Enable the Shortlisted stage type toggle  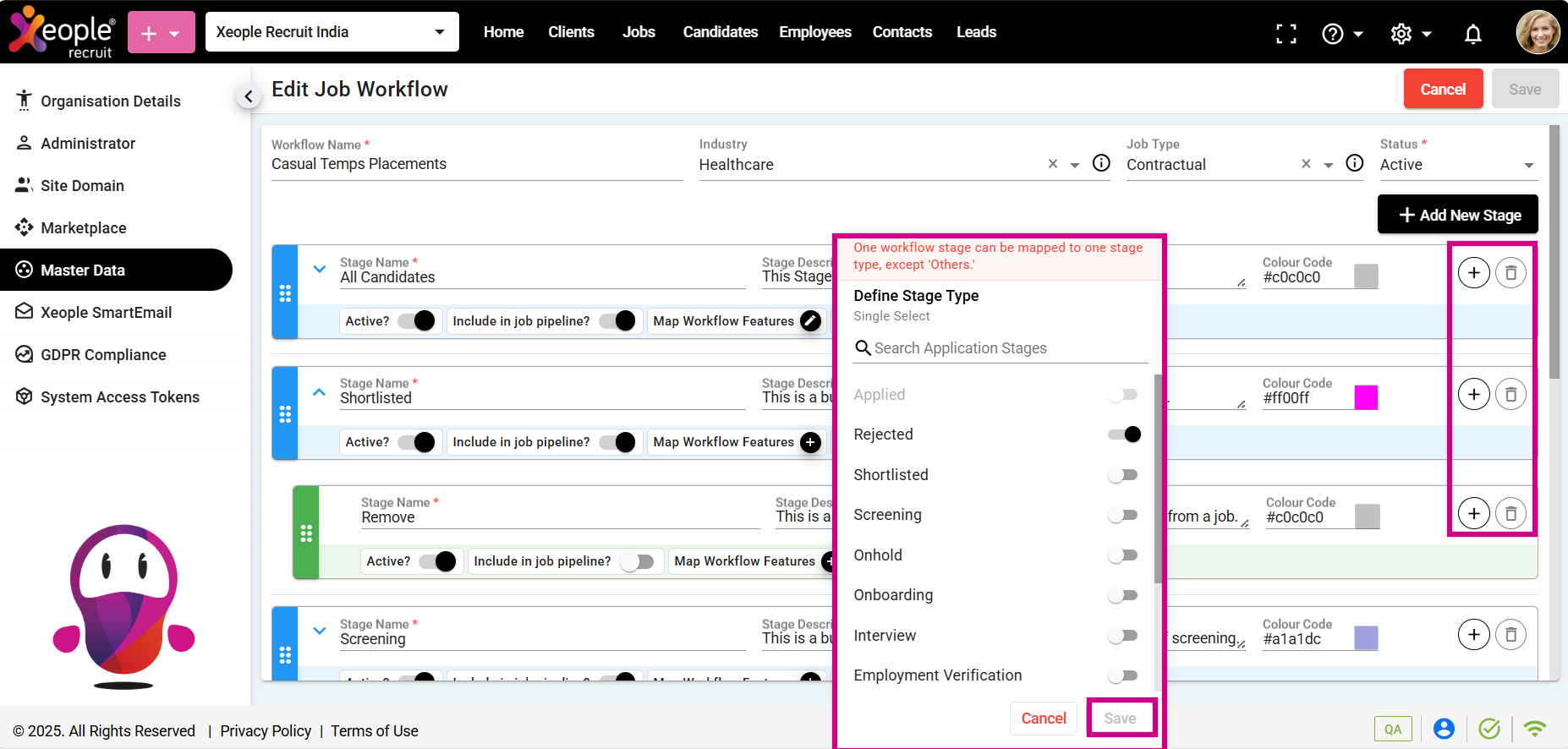click(1123, 475)
